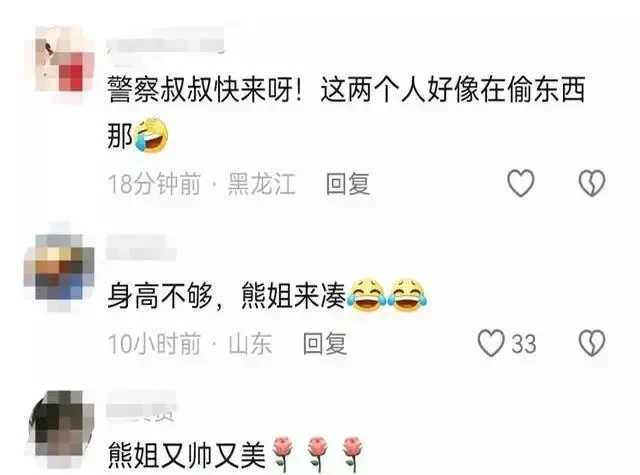Screen dimensions: 640x475
Task: Open the blurred username above 身高不够 comment
Action: tap(141, 247)
